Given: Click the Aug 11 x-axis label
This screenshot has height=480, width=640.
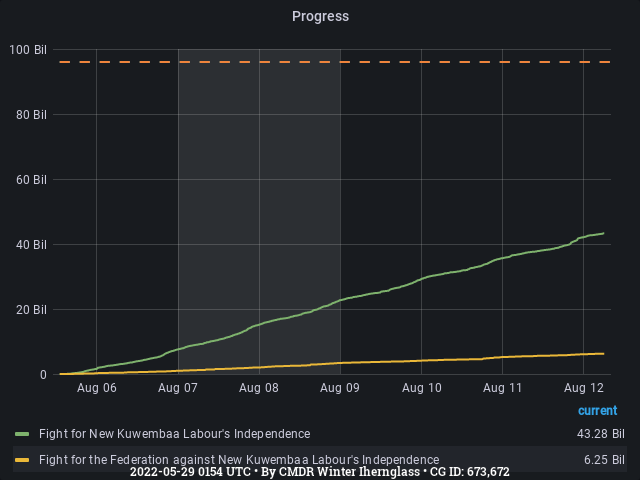Looking at the screenshot, I should pos(502,388).
